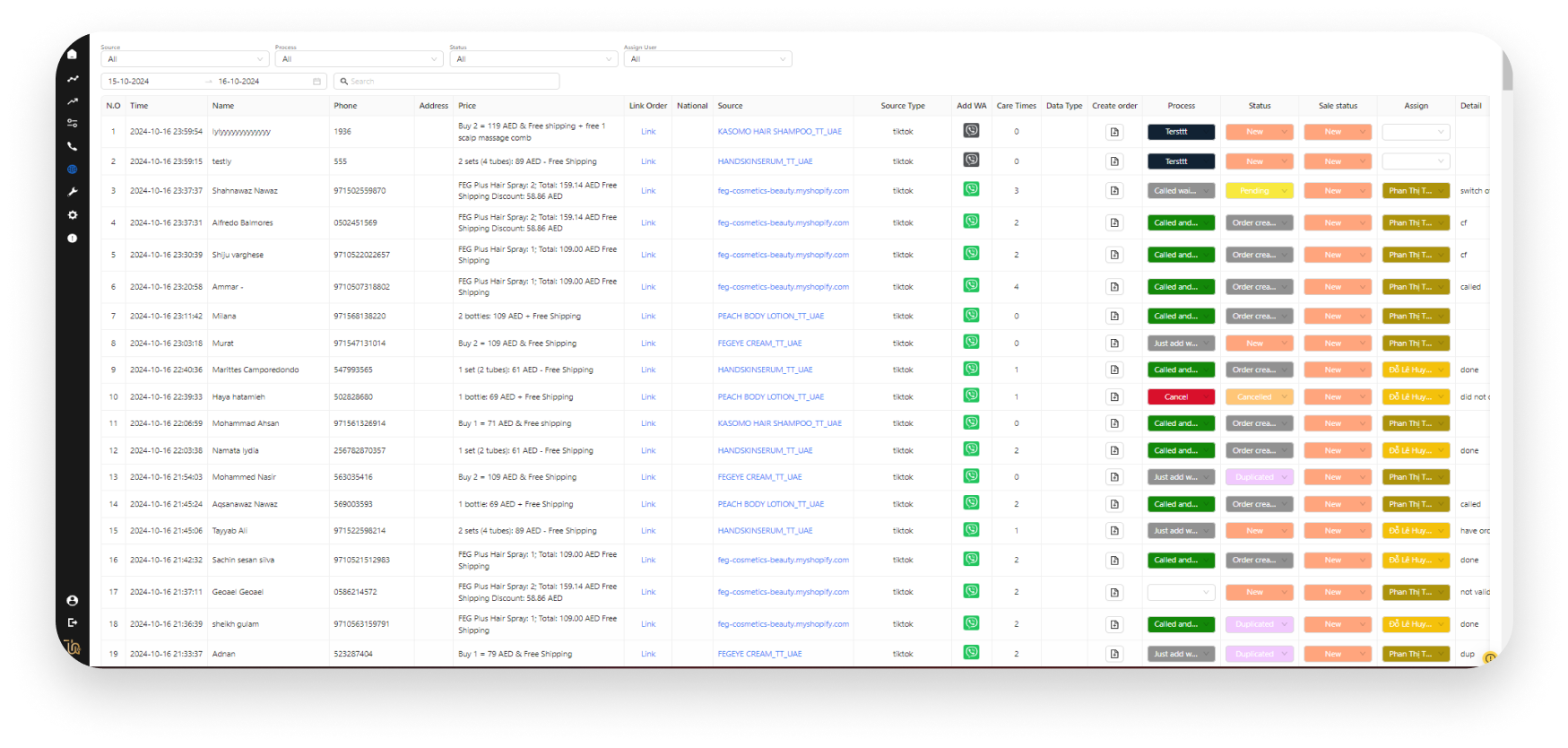
Task: Add WhatsApp for Geoael Geoael
Action: click(971, 591)
